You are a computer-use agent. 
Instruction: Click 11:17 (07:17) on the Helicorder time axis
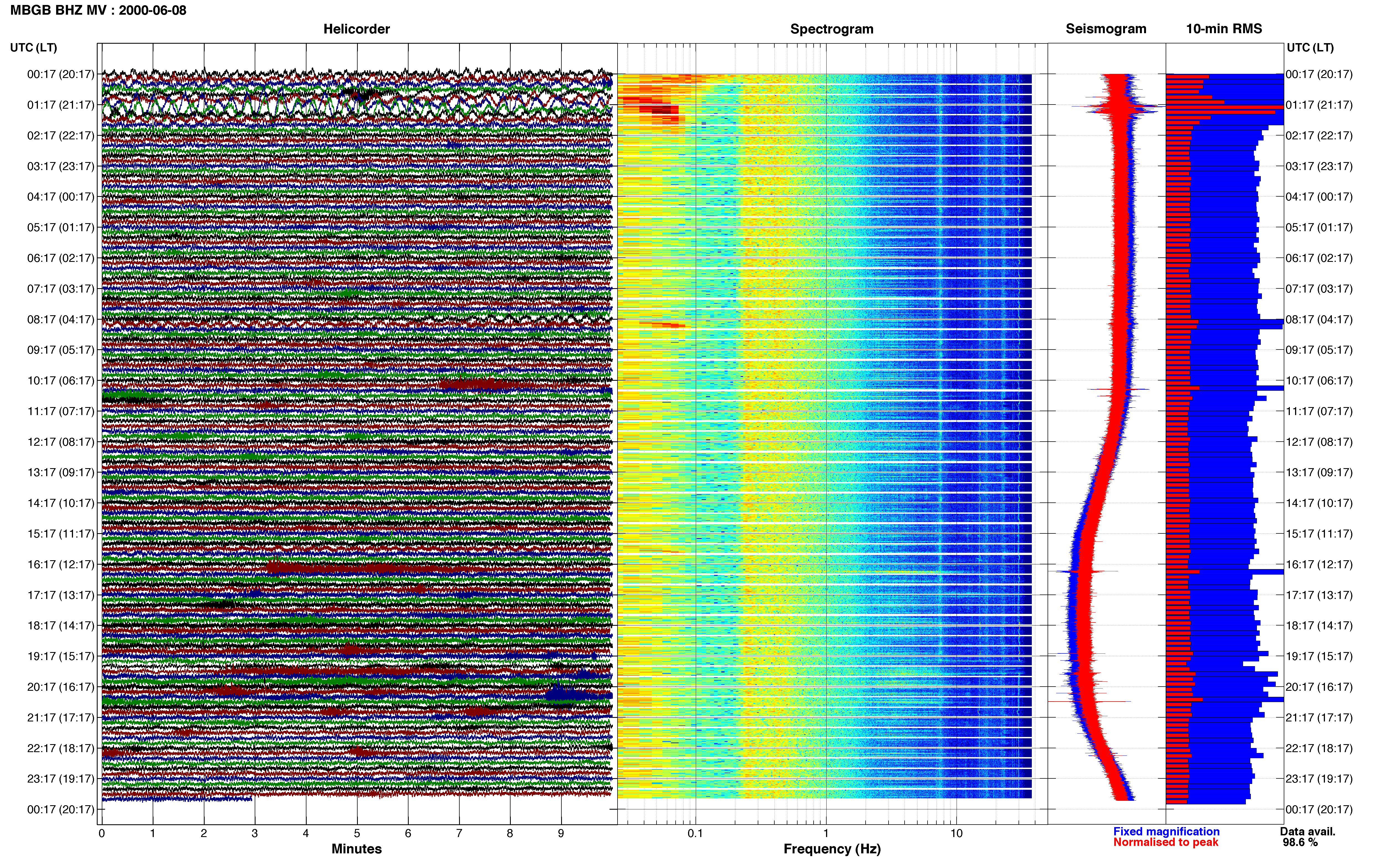tap(61, 411)
